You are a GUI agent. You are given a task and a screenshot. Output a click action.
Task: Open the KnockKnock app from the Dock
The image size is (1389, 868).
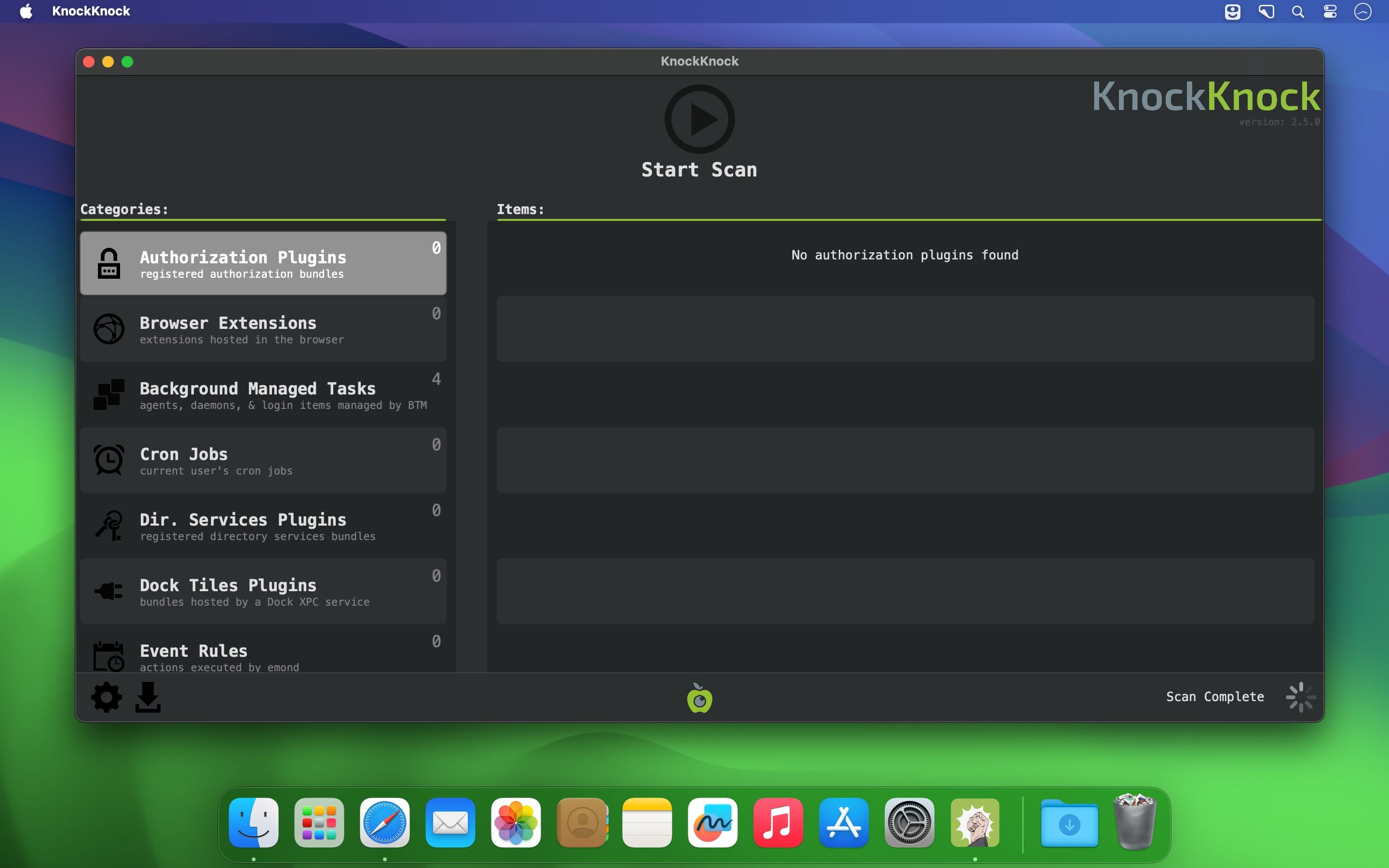click(975, 823)
